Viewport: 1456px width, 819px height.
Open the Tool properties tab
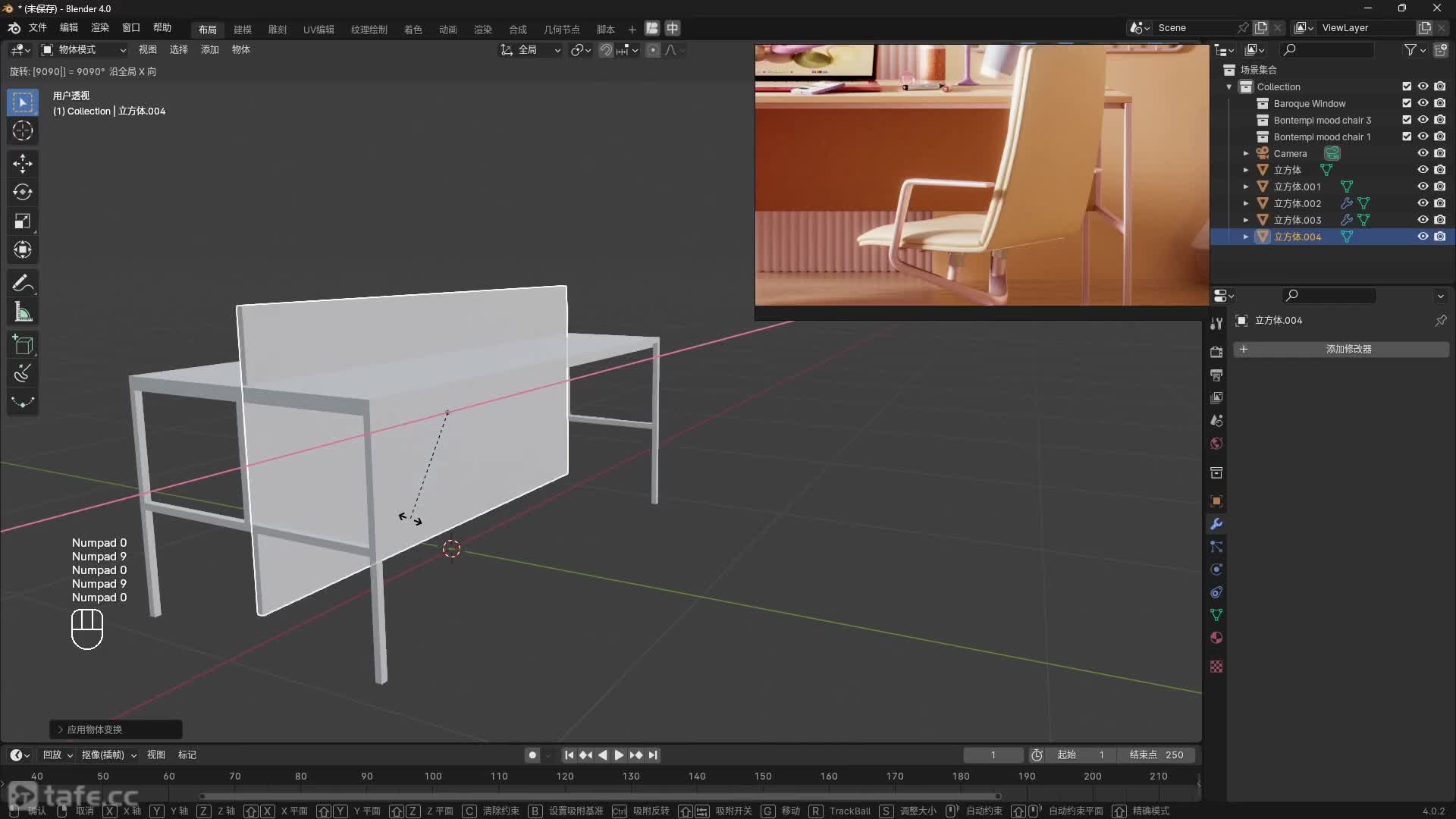[x=1216, y=323]
